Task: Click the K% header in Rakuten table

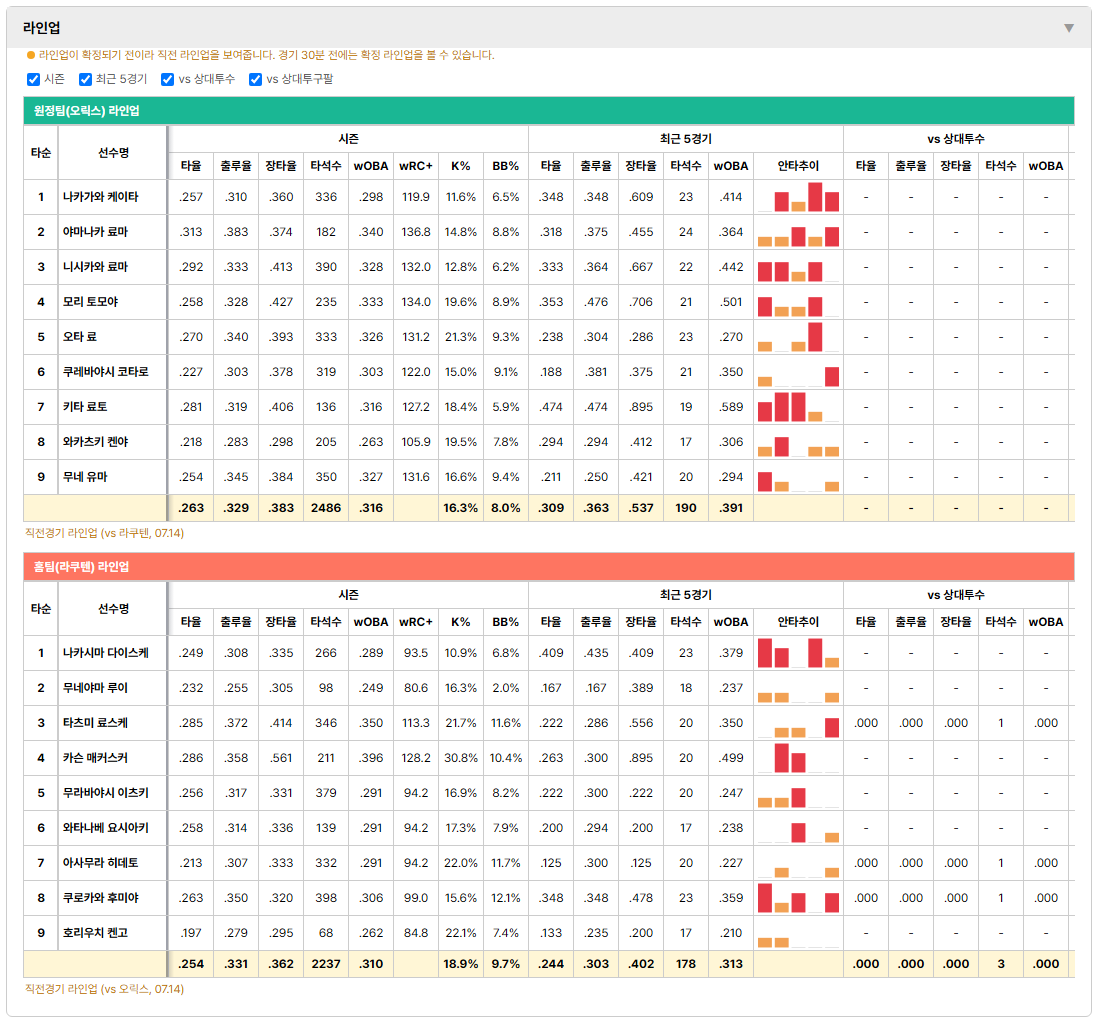Action: pos(461,622)
